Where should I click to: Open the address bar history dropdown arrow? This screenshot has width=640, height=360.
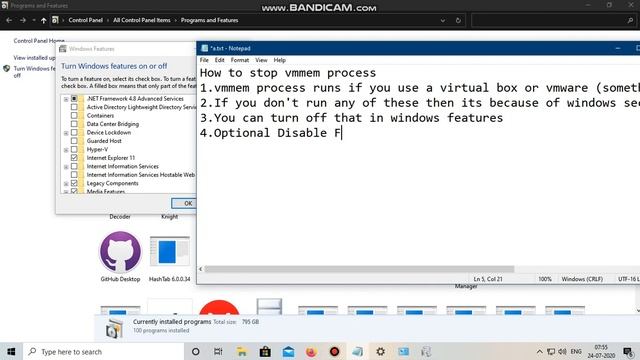tap(443, 20)
